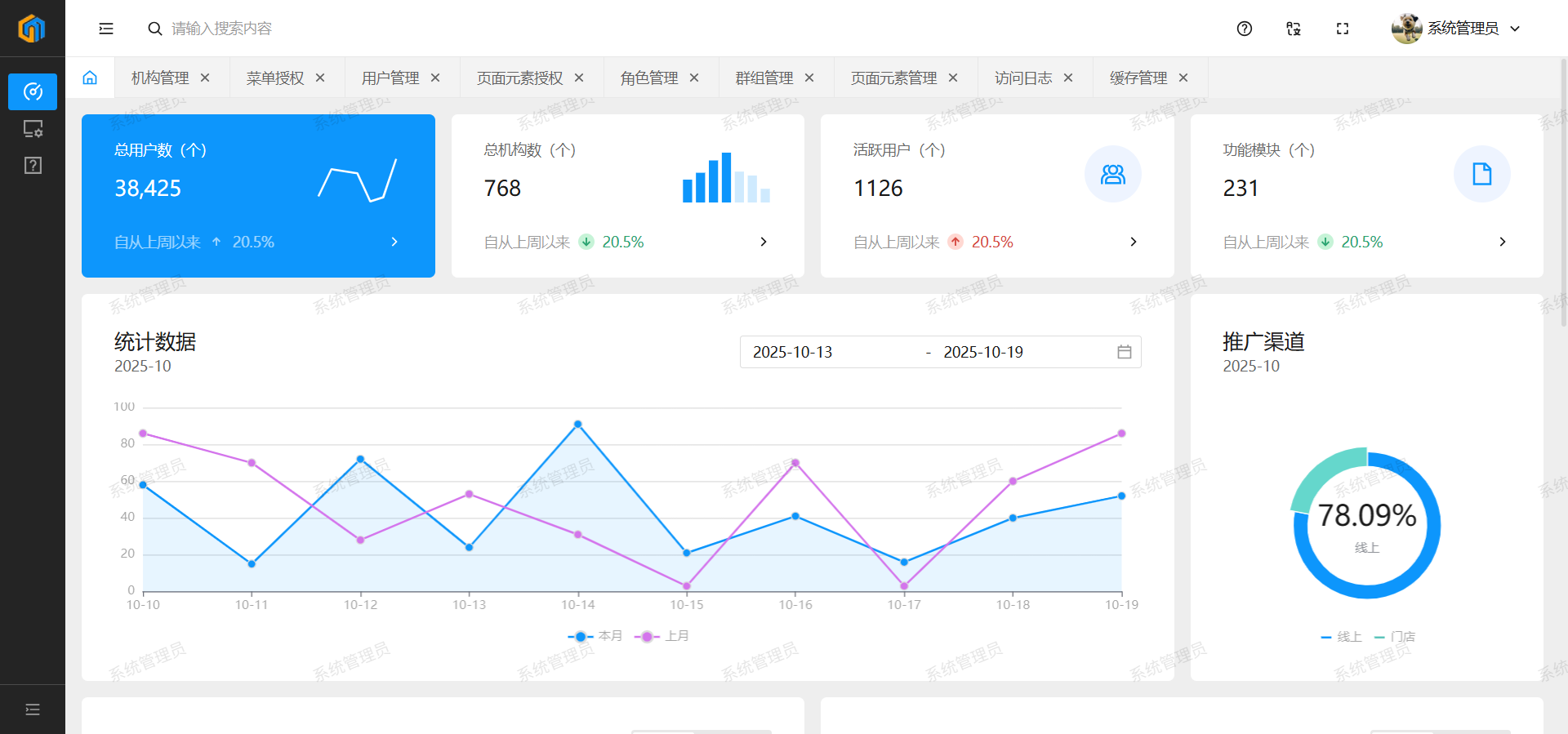Click the question mark sidebar icon

pyautogui.click(x=33, y=166)
